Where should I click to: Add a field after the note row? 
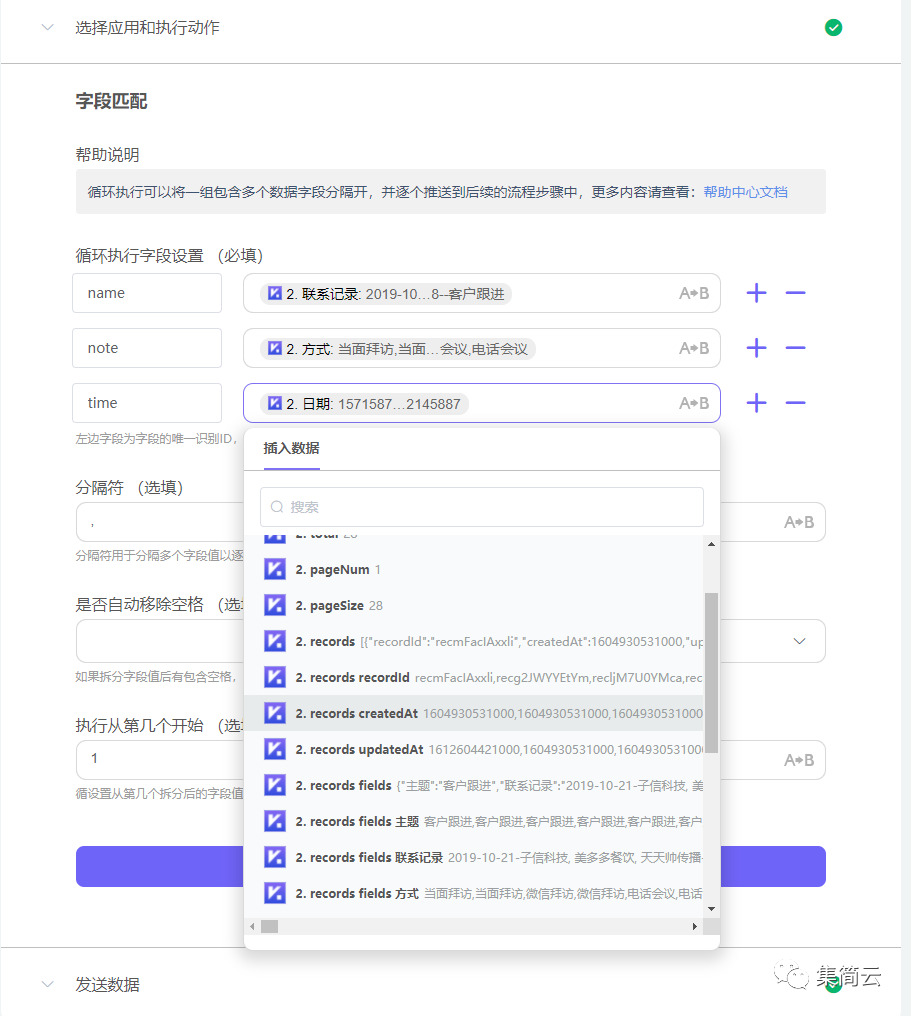point(756,348)
